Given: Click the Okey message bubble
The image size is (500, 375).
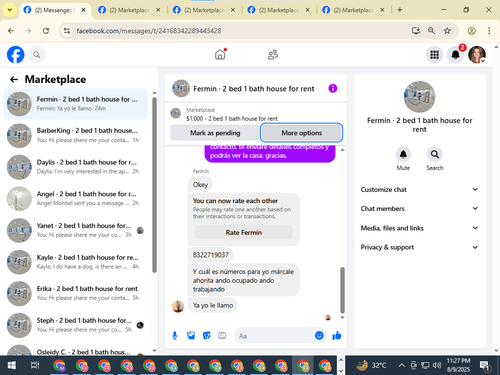Looking at the screenshot, I should coord(200,185).
